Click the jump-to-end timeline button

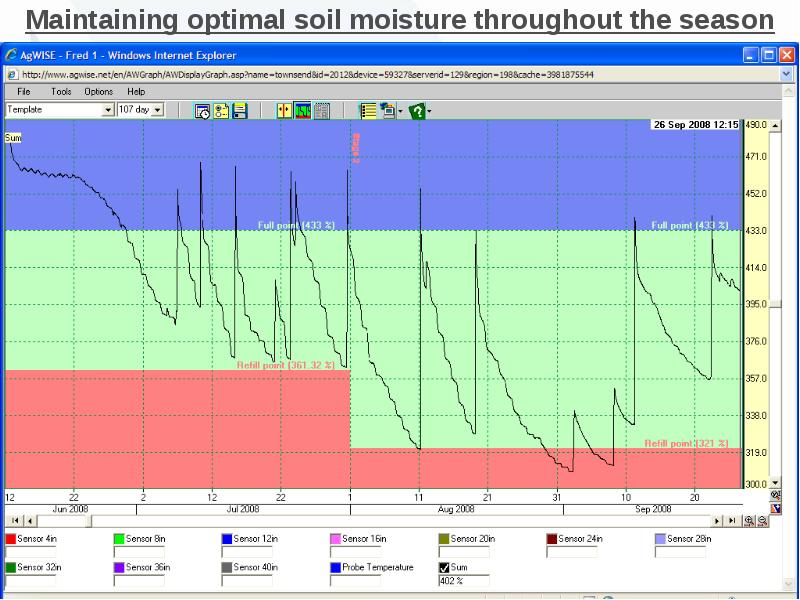pos(733,521)
